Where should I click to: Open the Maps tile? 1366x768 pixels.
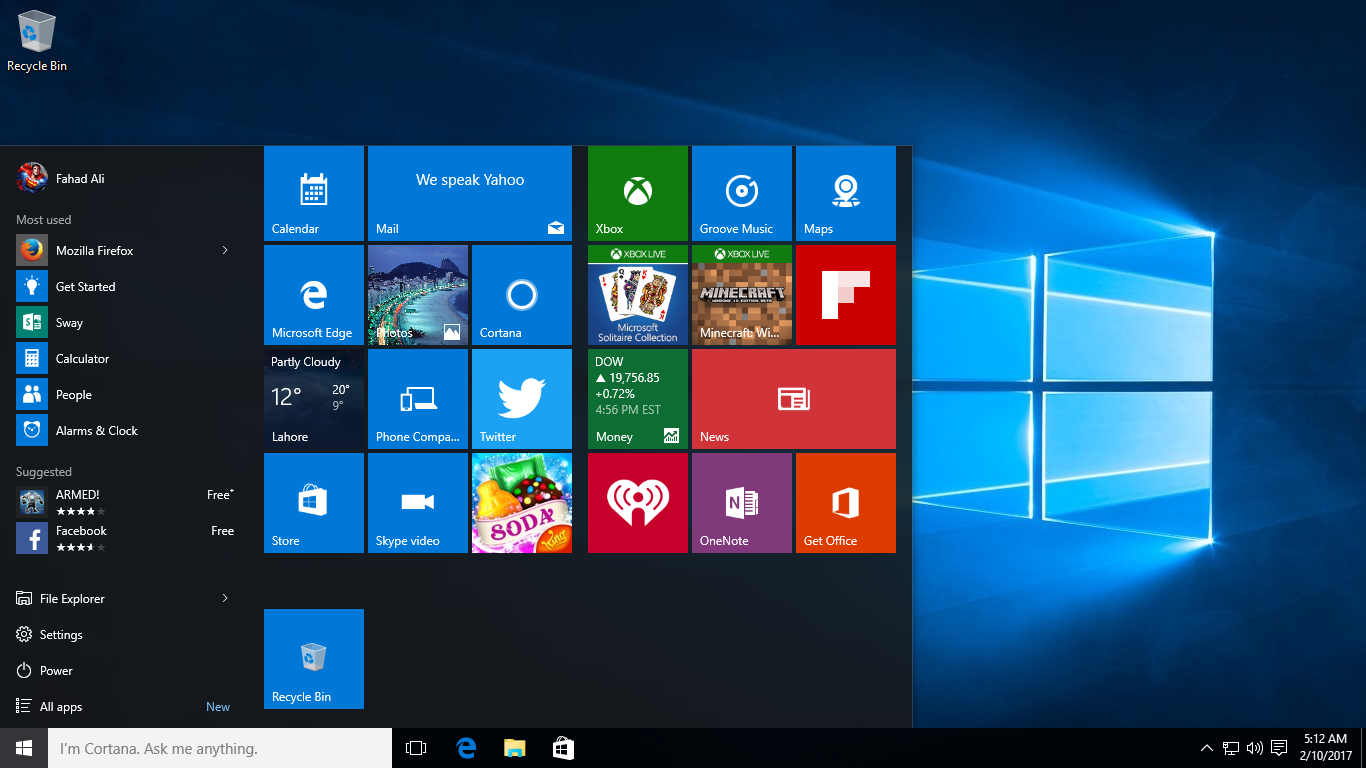click(846, 193)
